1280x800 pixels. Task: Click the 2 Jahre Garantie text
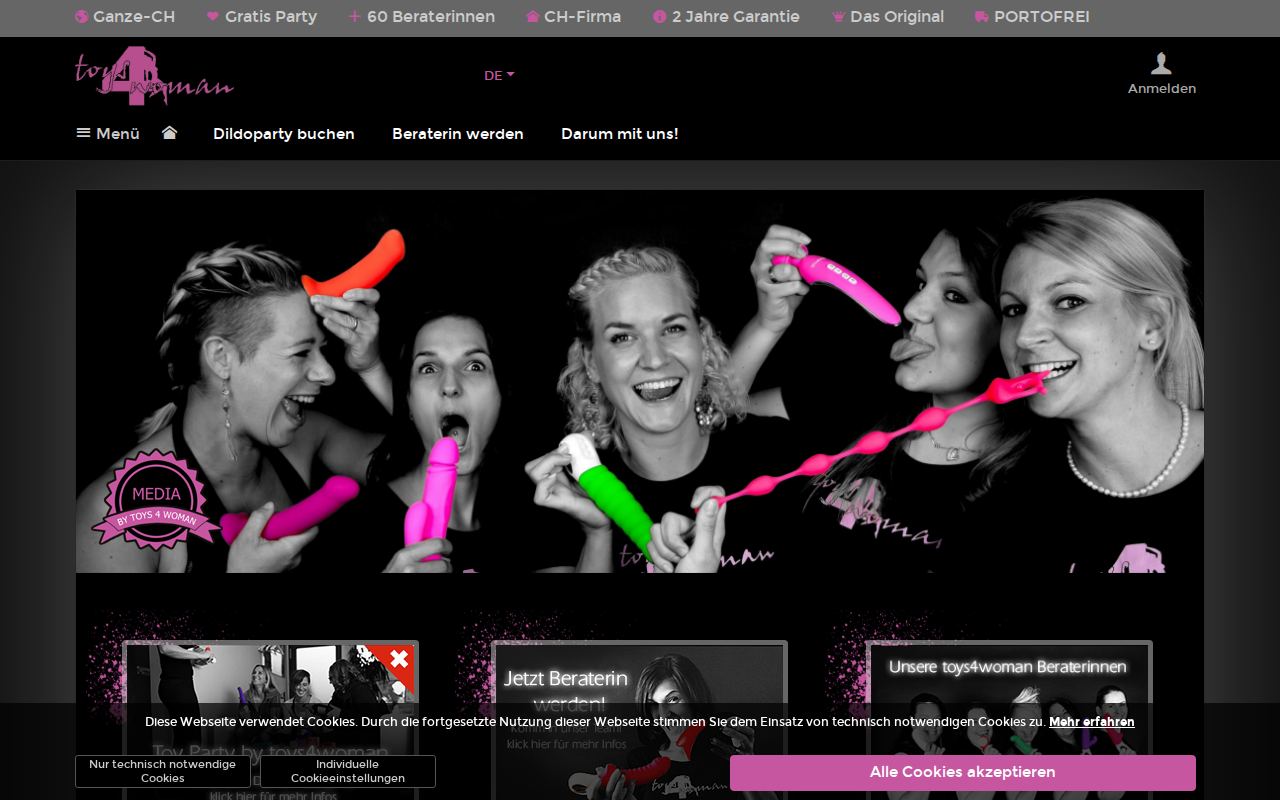point(736,17)
